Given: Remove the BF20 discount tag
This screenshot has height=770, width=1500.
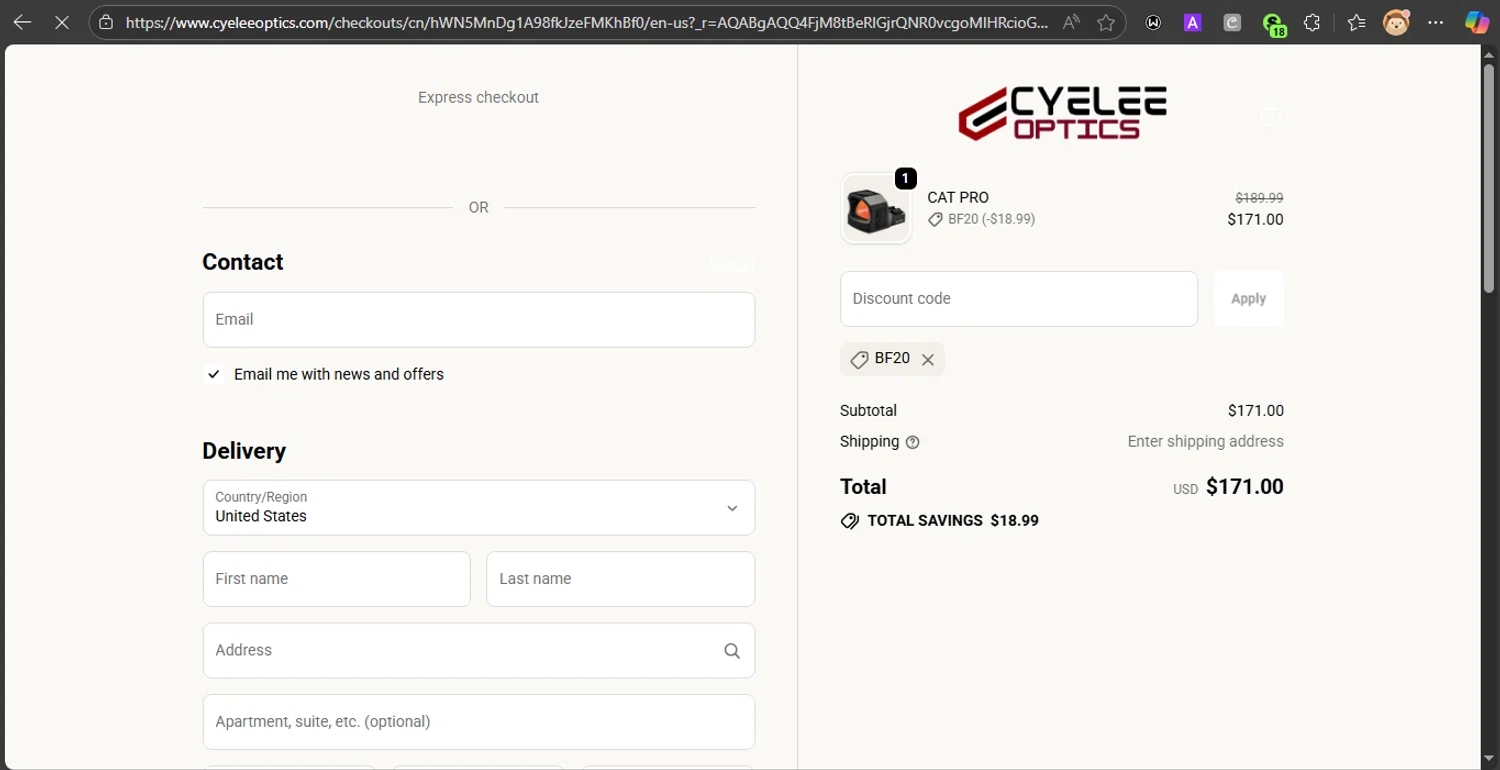Looking at the screenshot, I should point(928,360).
